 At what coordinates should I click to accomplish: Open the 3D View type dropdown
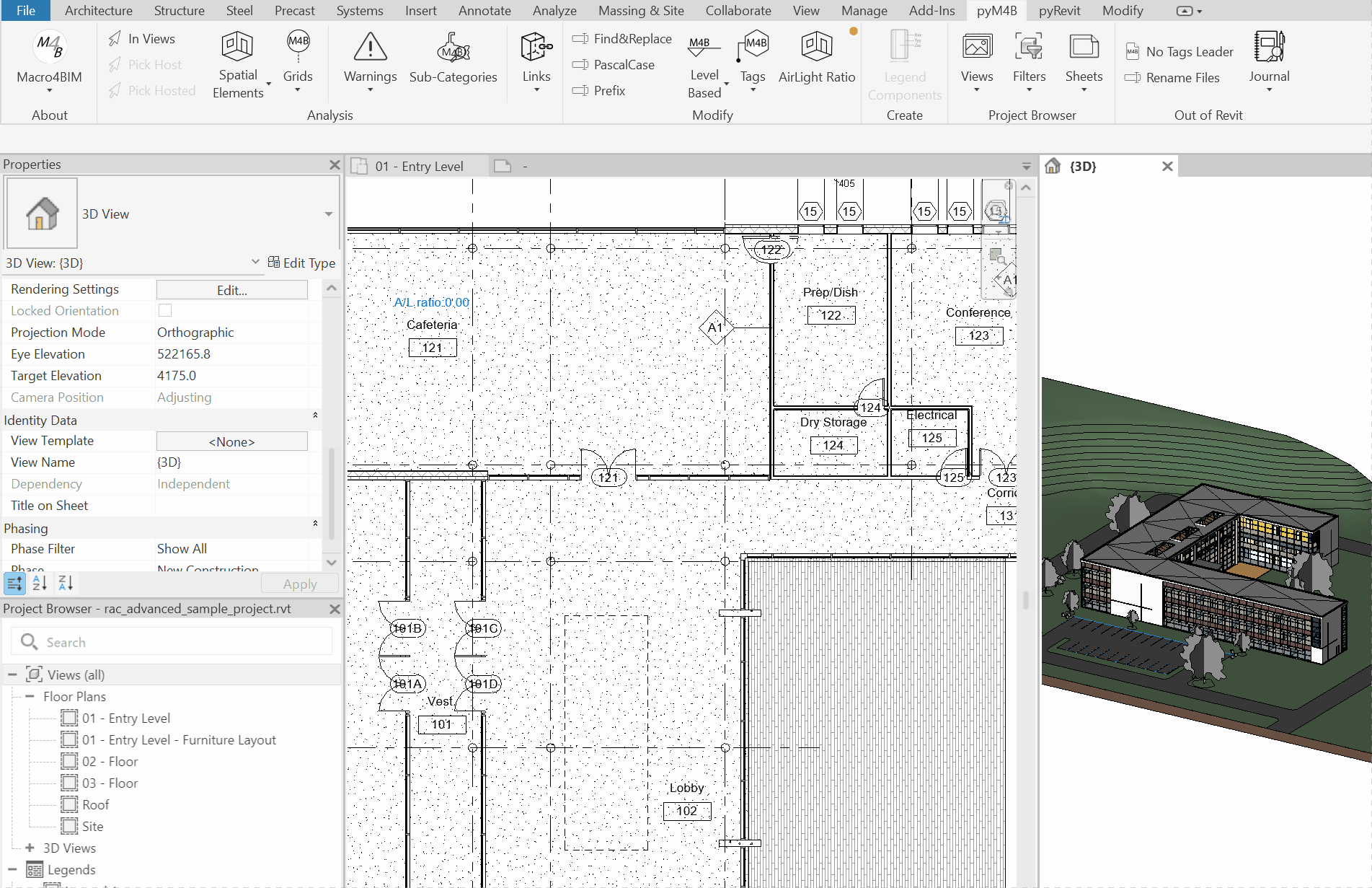[329, 214]
